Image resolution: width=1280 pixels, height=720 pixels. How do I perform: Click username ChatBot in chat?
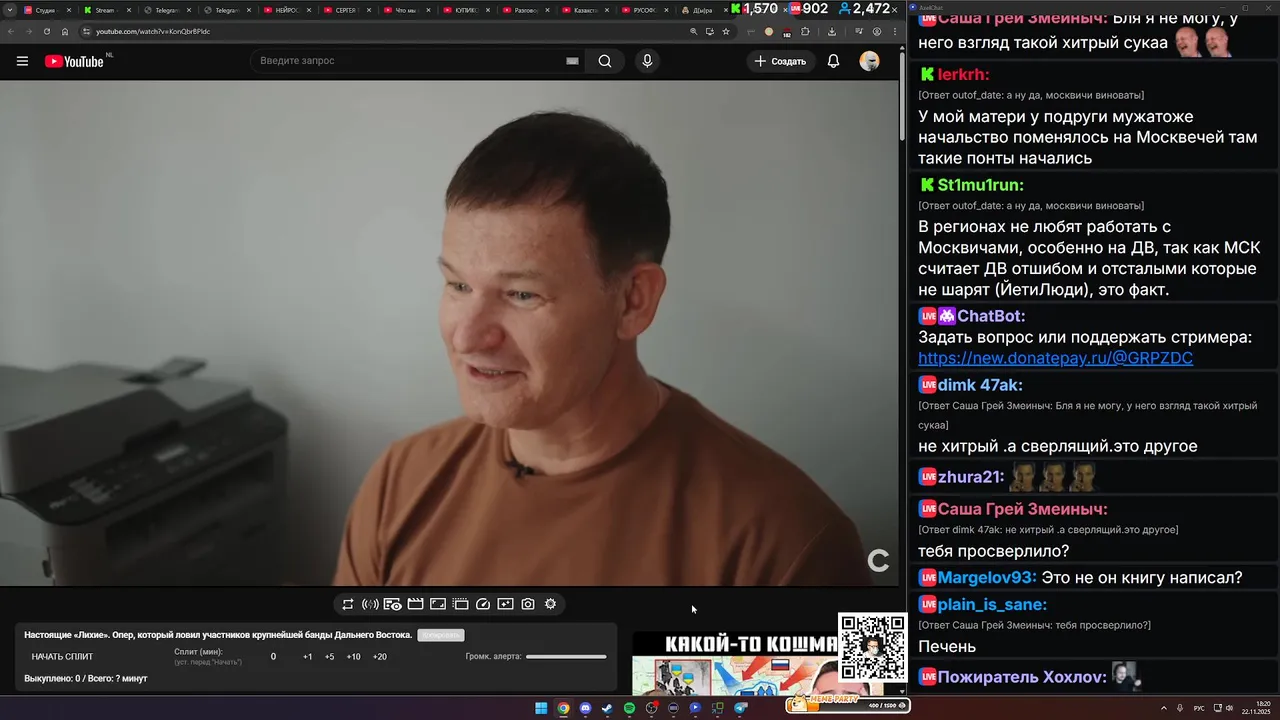tap(991, 316)
